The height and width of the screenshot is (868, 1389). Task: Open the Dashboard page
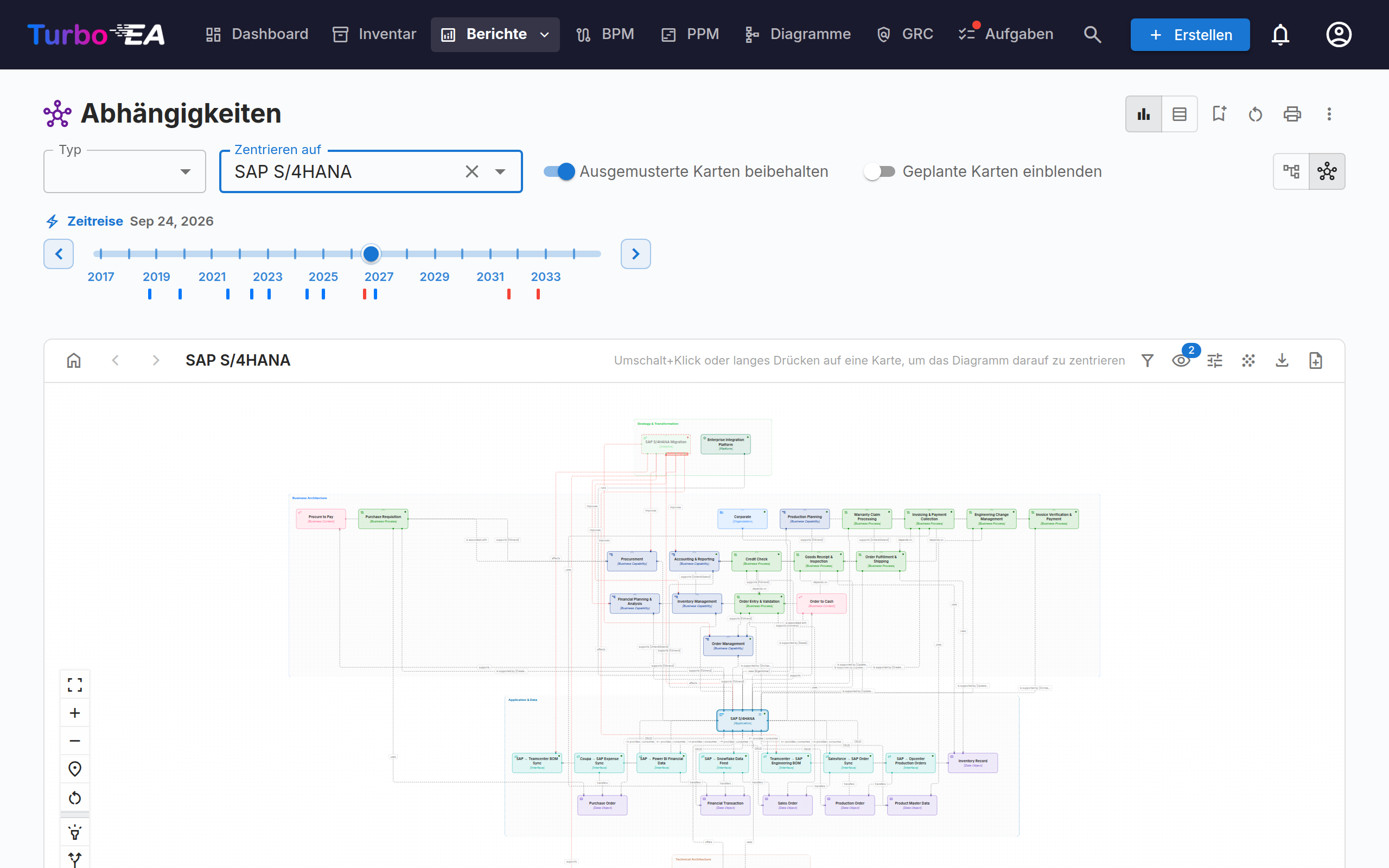pyautogui.click(x=257, y=34)
